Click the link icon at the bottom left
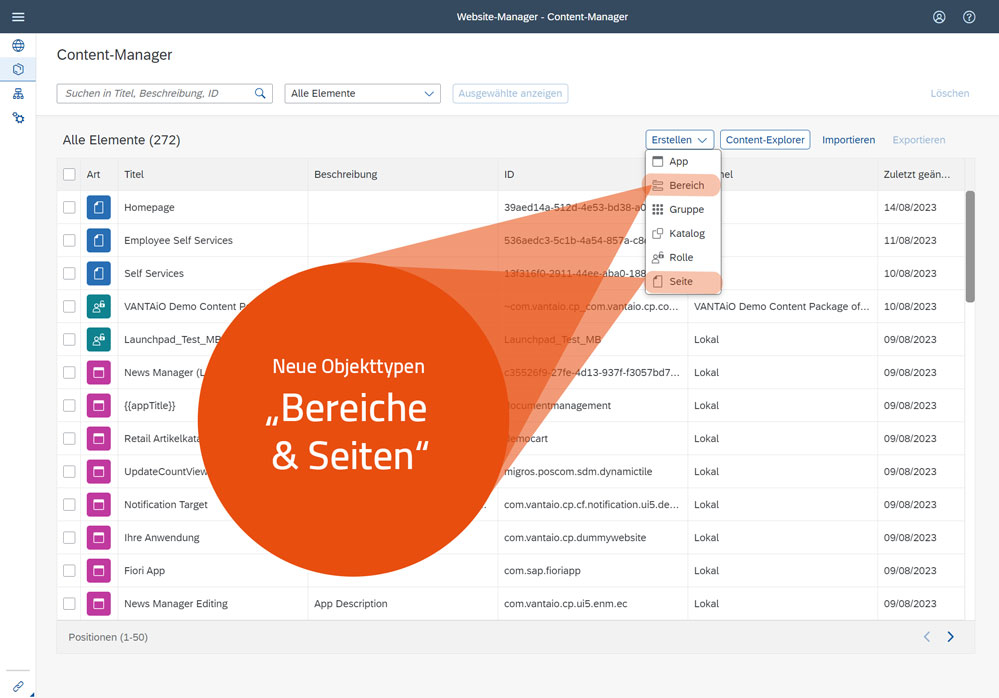The width and height of the screenshot is (999, 698). point(18,685)
